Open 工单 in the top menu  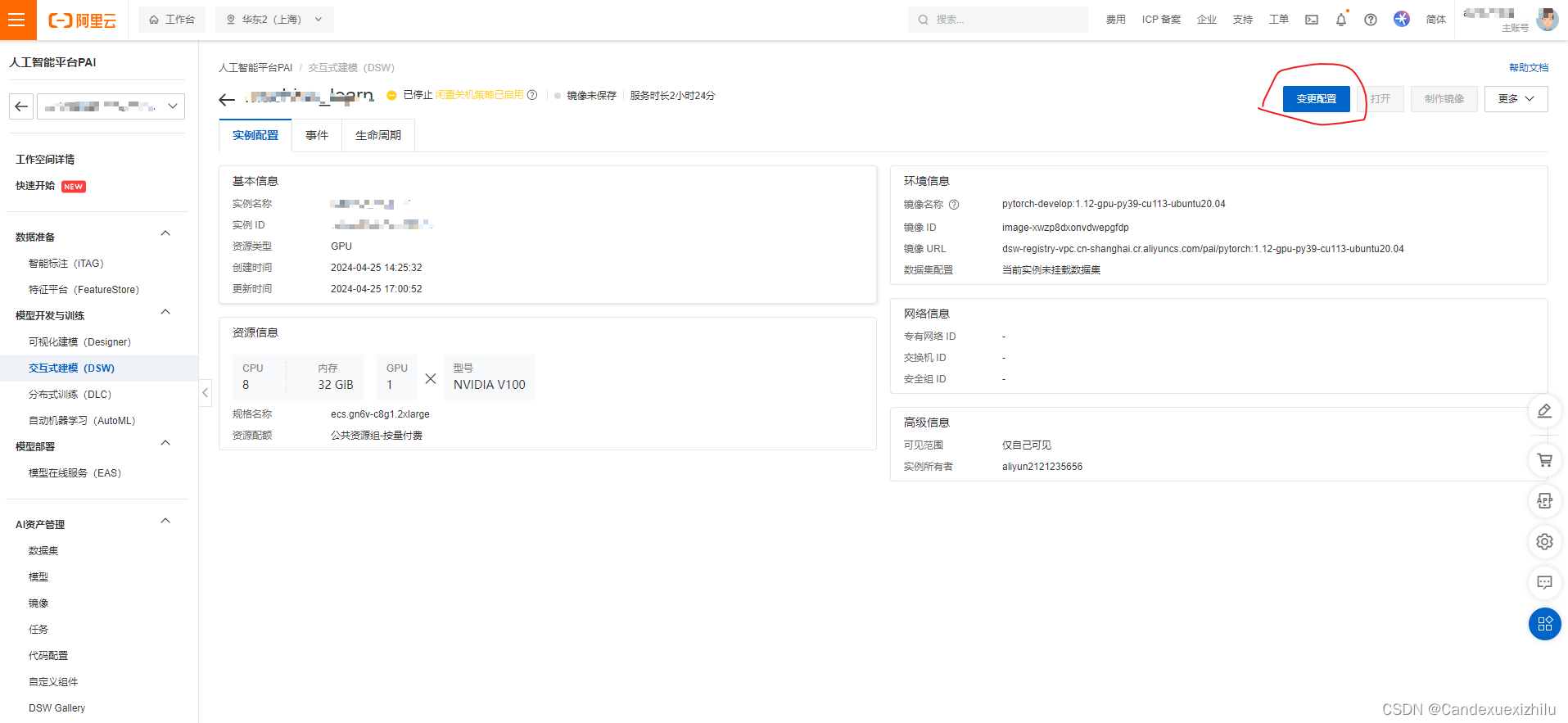pyautogui.click(x=1279, y=20)
